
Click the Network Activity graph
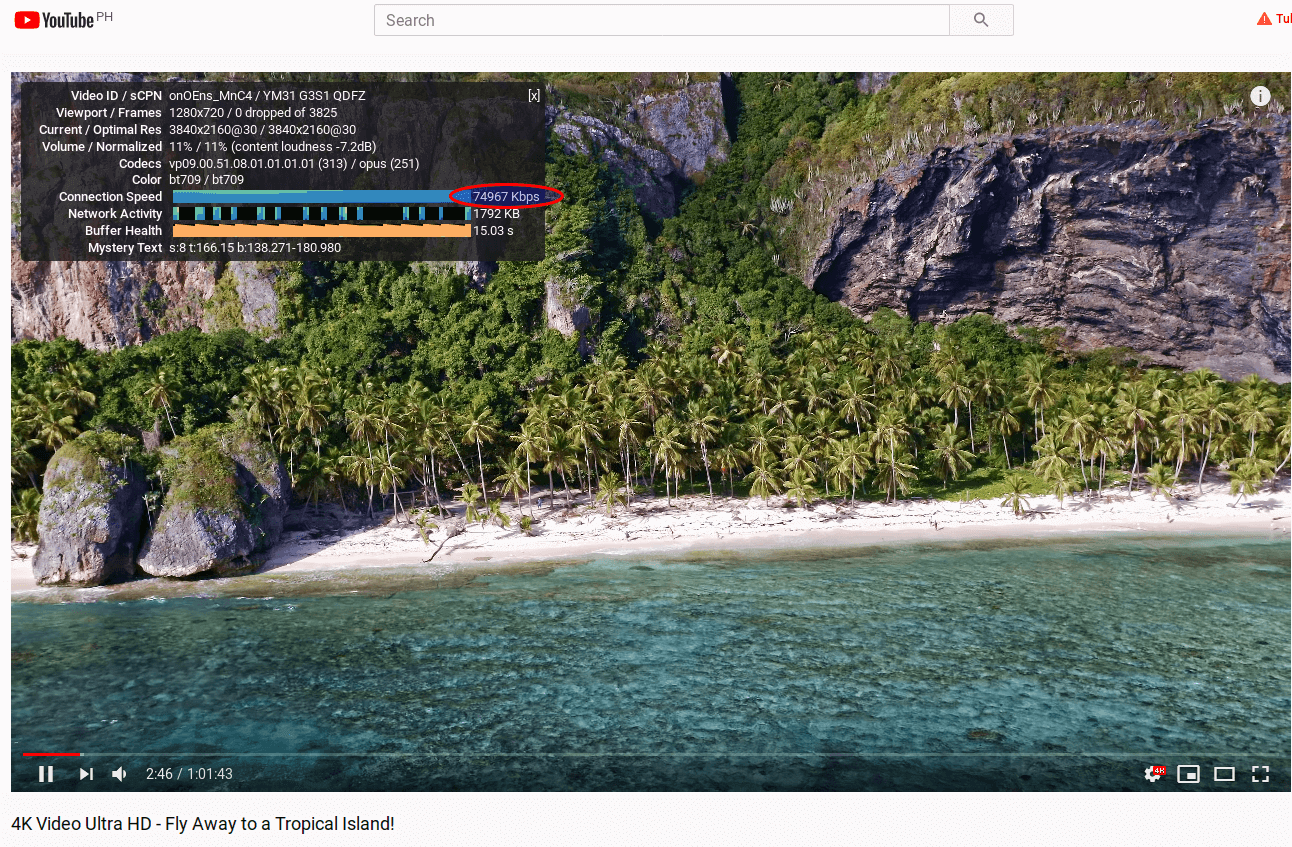(x=321, y=214)
